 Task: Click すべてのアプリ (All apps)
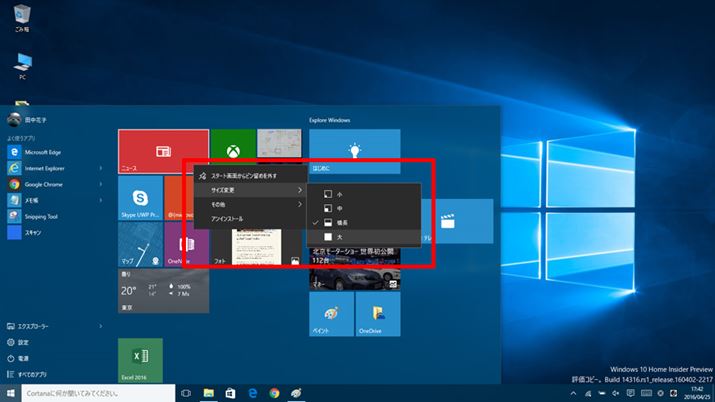(x=35, y=374)
